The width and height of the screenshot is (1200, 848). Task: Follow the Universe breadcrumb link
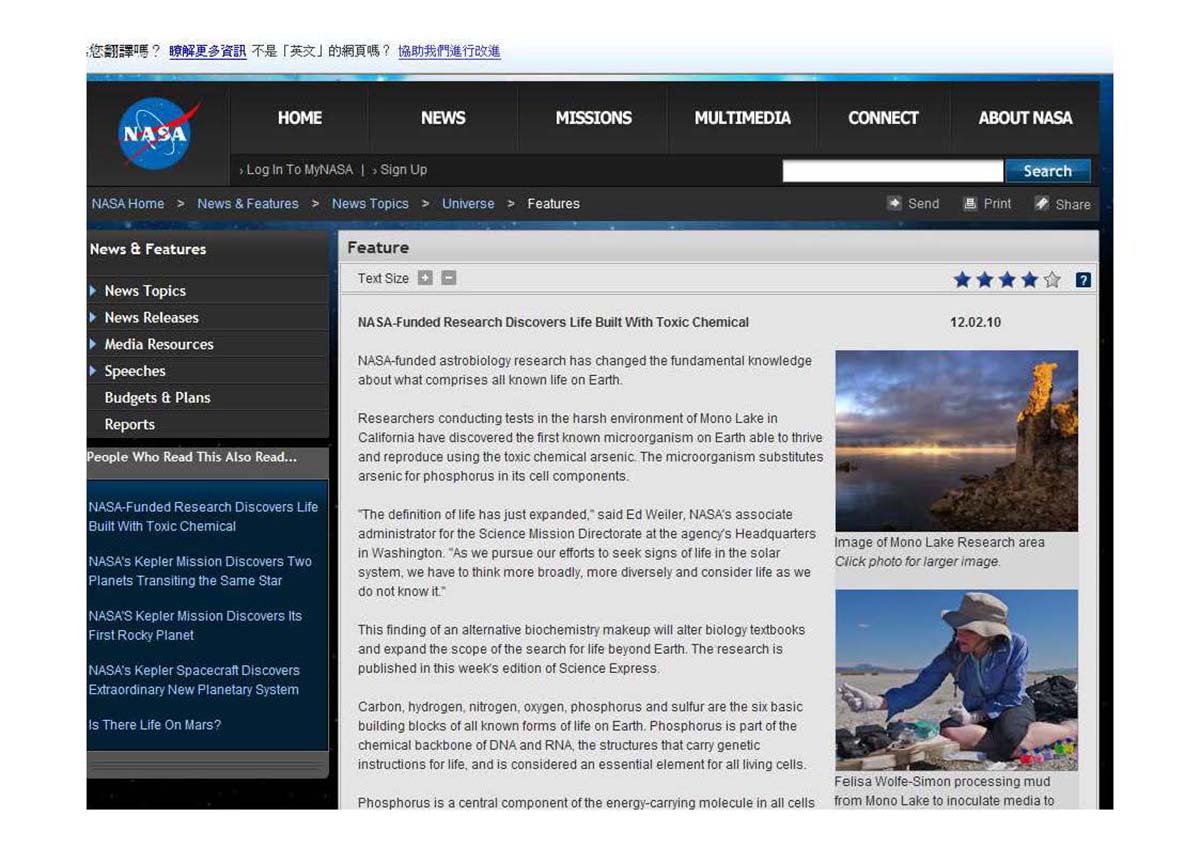coord(468,204)
